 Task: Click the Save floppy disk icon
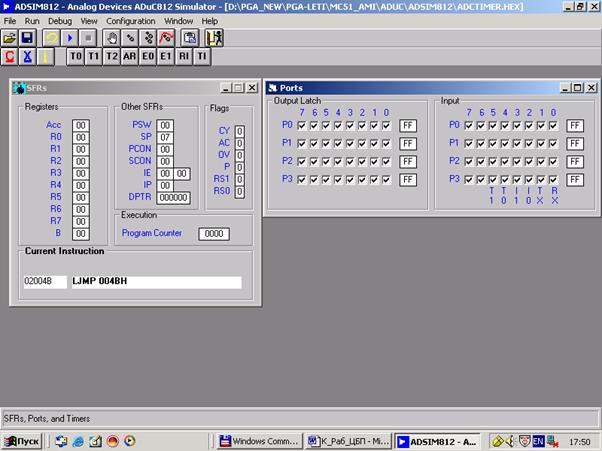pyautogui.click(x=27, y=38)
